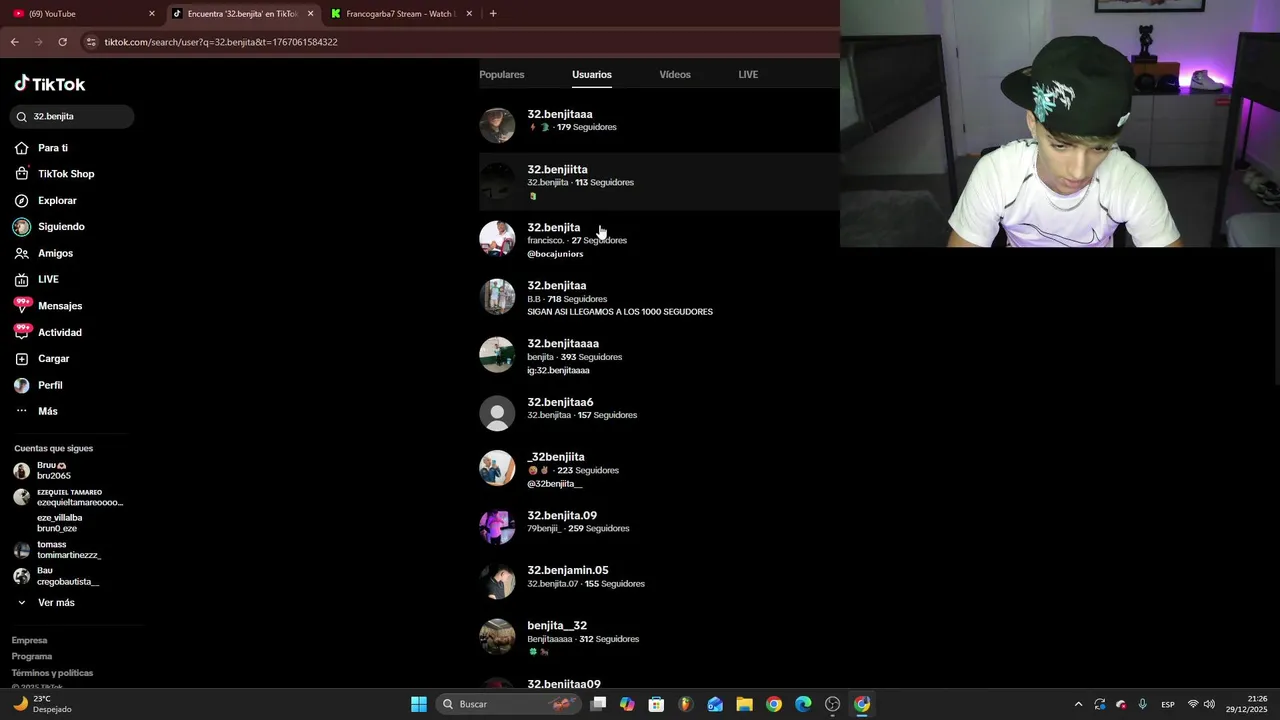1280x720 pixels.
Task: Click the TikTok logo
Action: click(x=50, y=84)
